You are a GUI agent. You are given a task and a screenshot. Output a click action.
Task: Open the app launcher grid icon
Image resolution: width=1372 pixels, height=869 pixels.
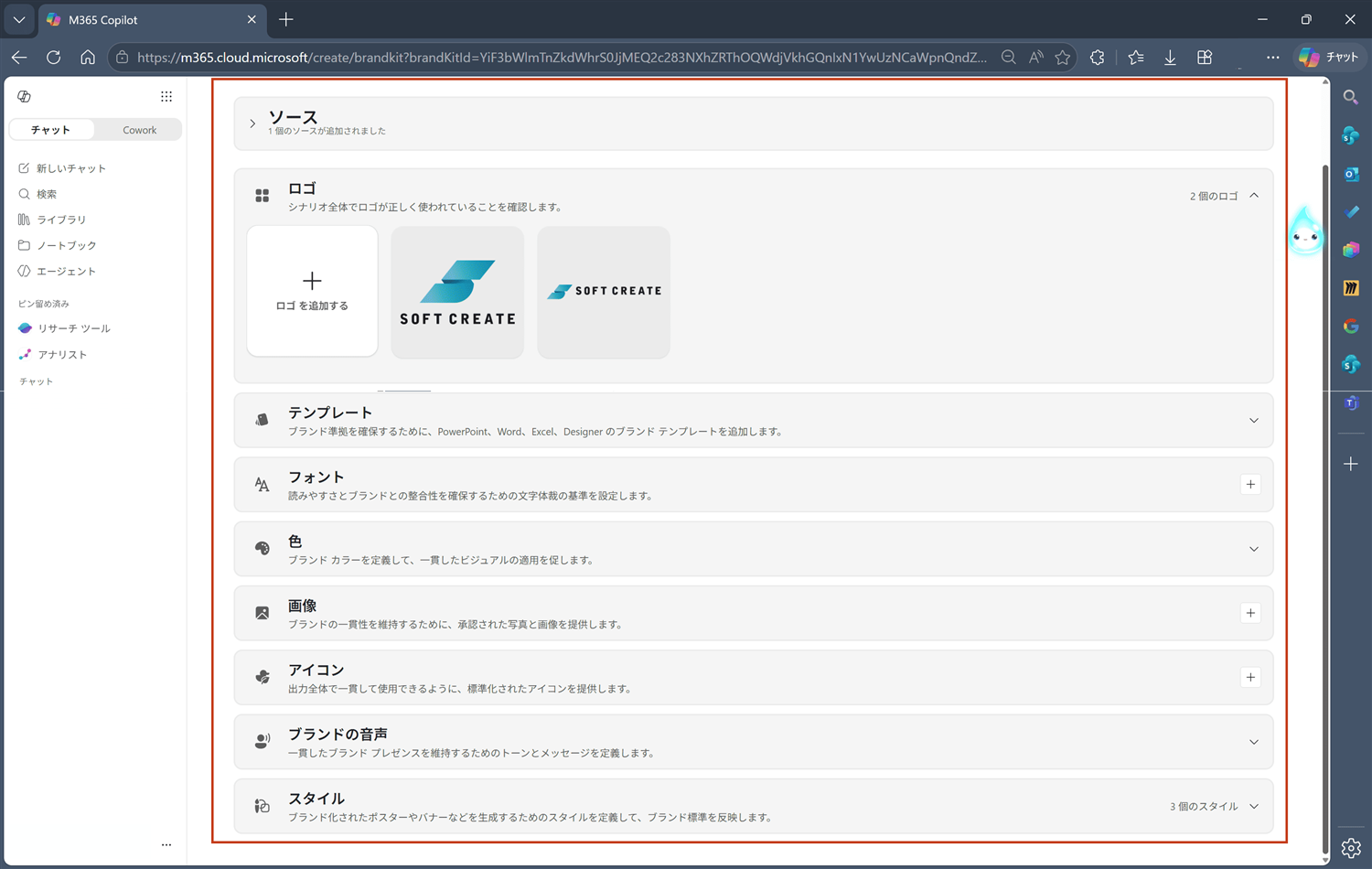coord(166,96)
